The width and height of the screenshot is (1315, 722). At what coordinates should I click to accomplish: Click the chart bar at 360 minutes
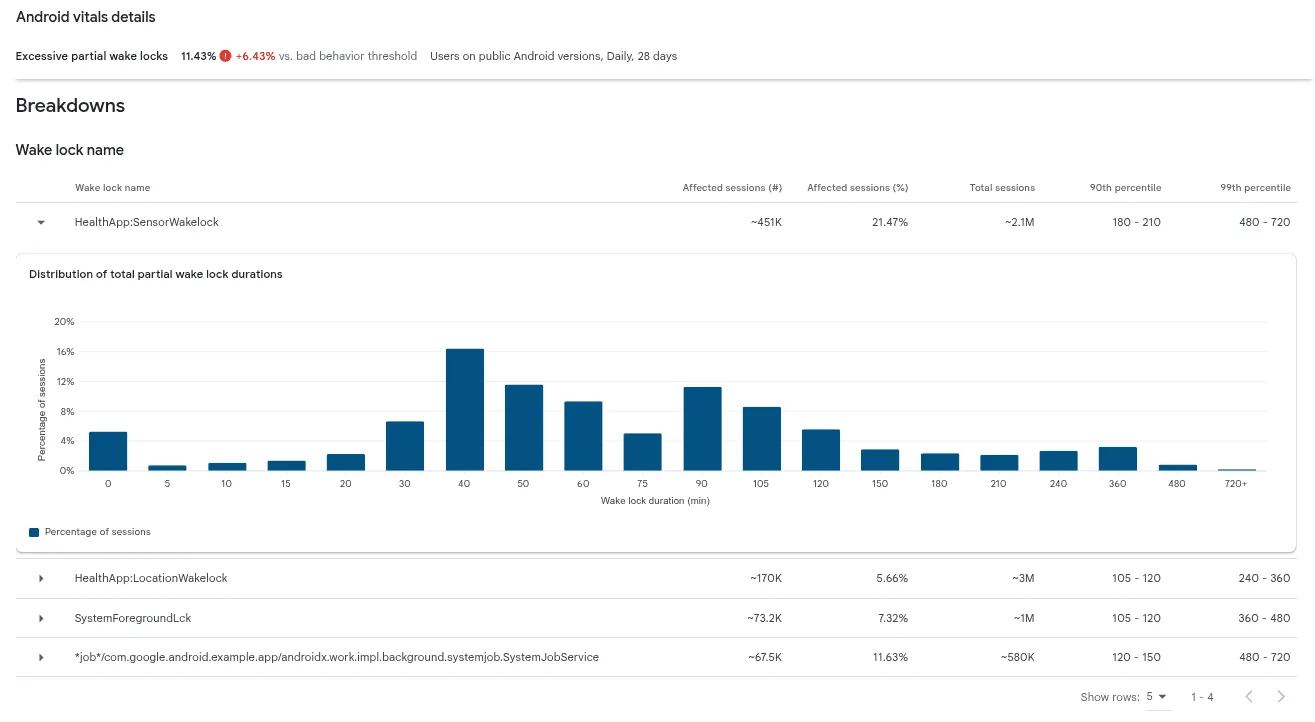[x=1117, y=459]
